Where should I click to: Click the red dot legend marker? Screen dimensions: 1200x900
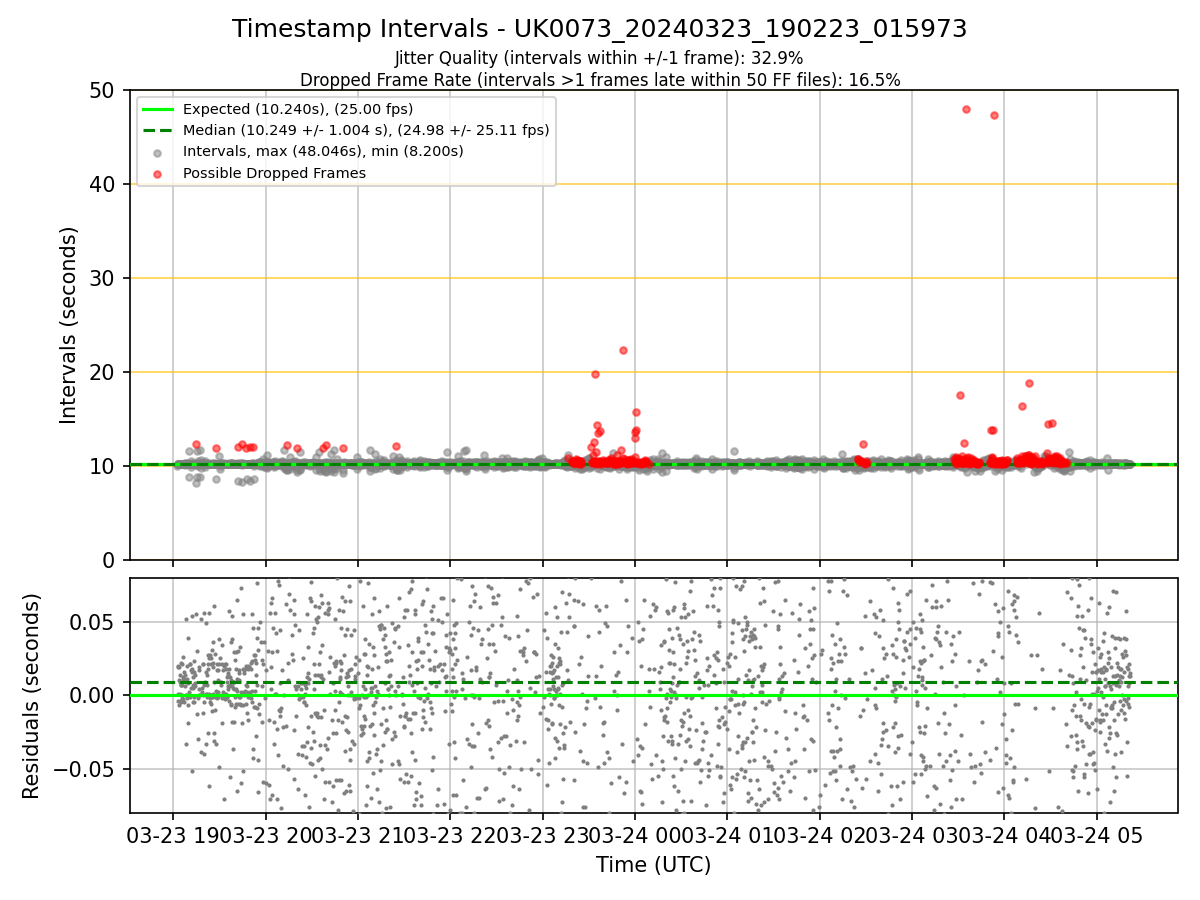[x=158, y=173]
